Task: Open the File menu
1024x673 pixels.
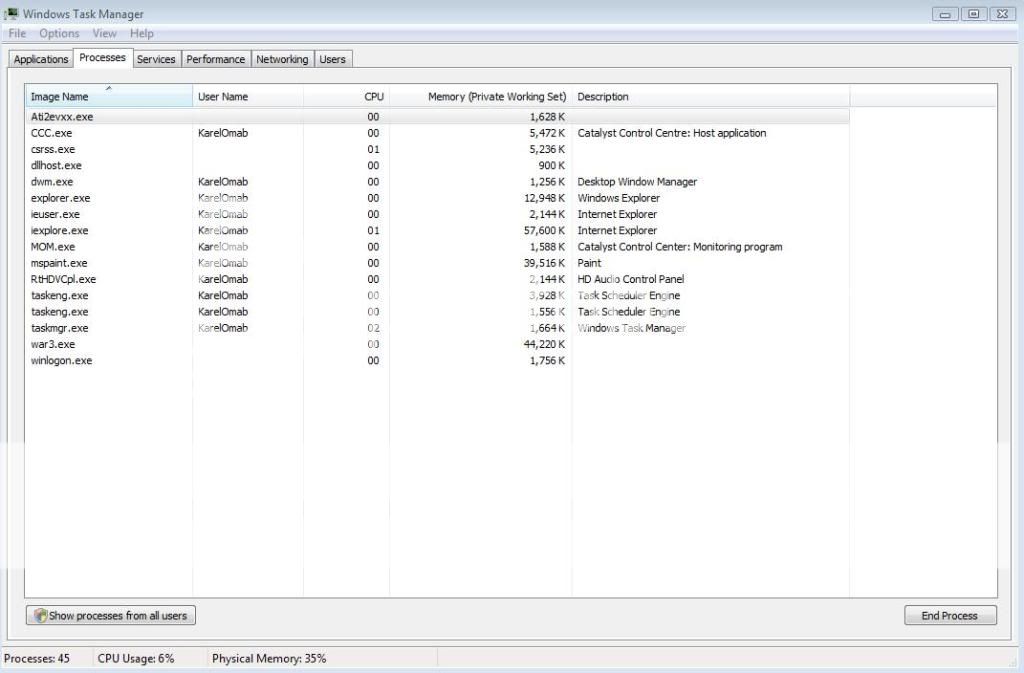Action: click(17, 33)
